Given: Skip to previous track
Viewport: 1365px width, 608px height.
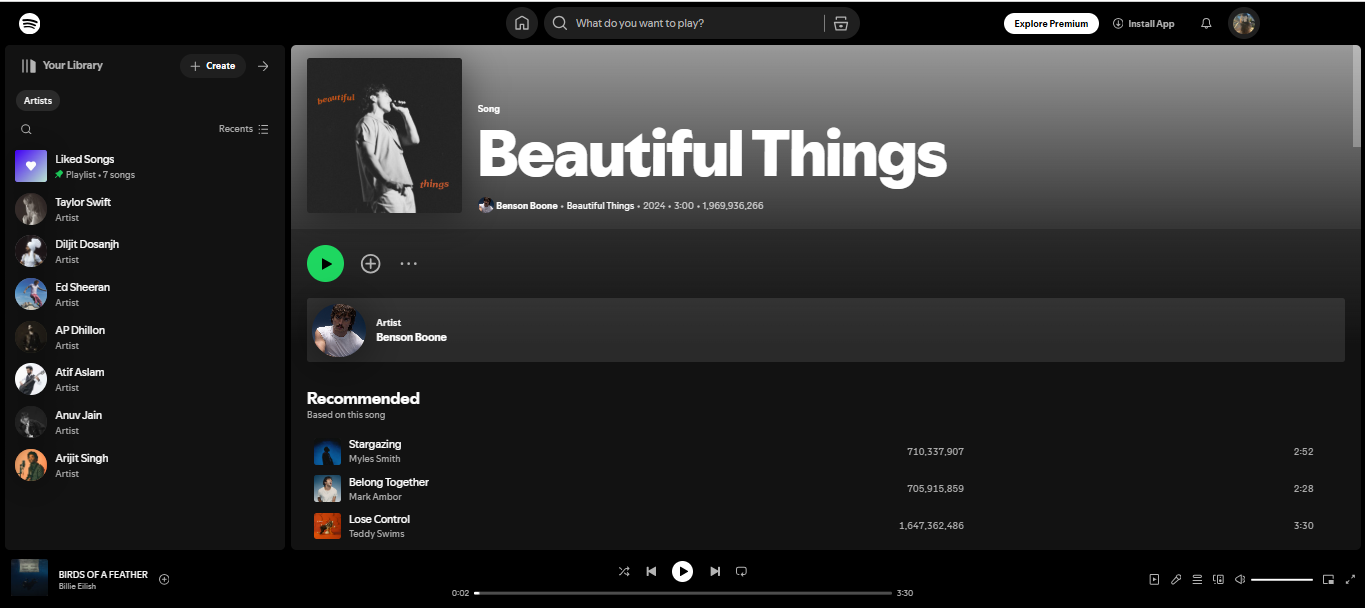Looking at the screenshot, I should pyautogui.click(x=651, y=571).
